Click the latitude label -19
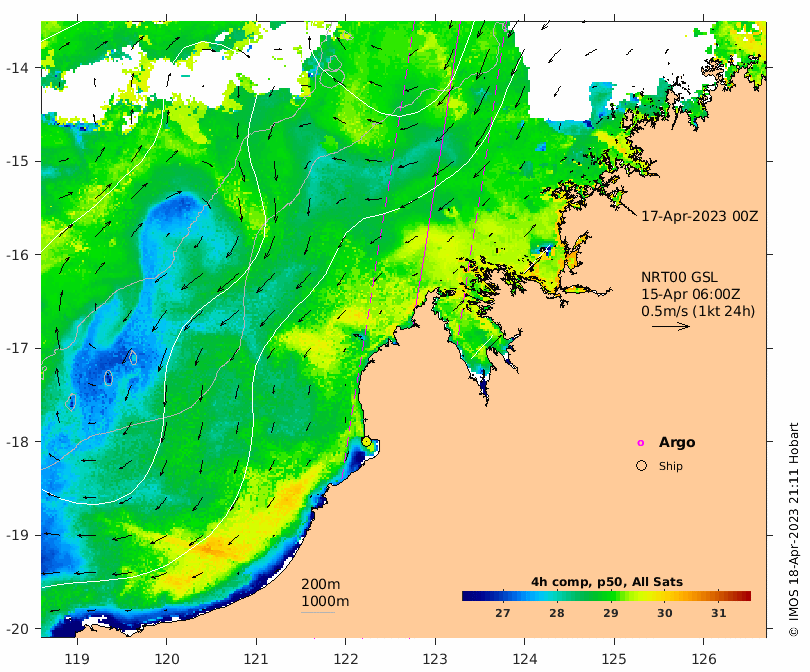Image resolution: width=810 pixels, height=672 pixels. click(17, 535)
